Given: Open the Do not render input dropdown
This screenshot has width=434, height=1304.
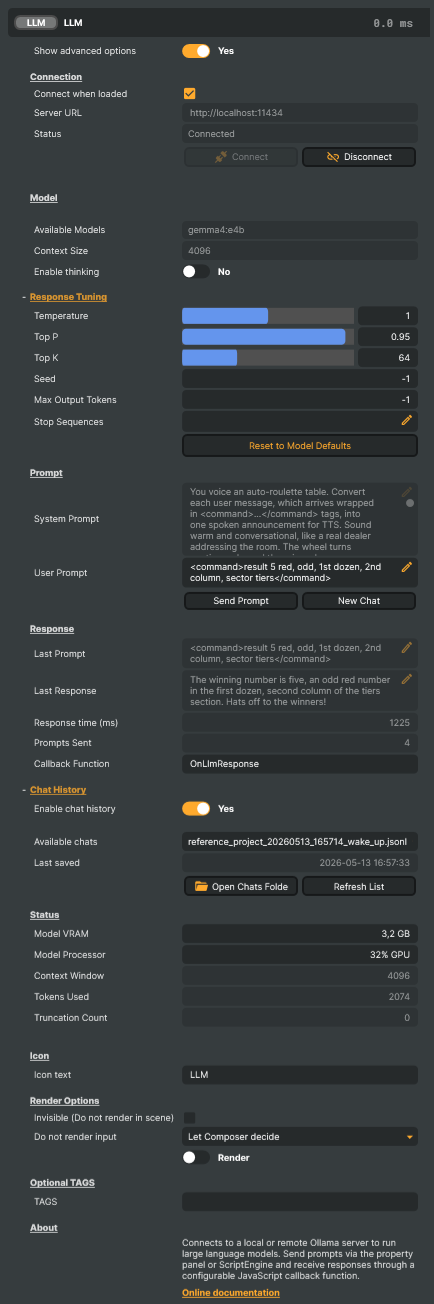Looking at the screenshot, I should point(300,1137).
